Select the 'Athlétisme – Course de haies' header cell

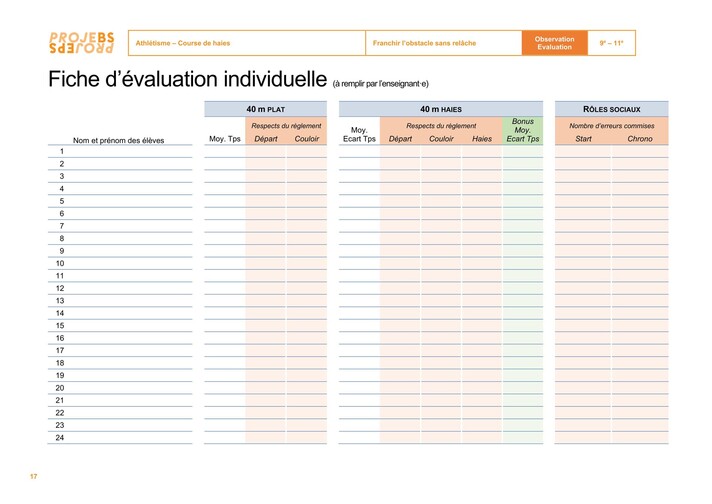[247, 43]
